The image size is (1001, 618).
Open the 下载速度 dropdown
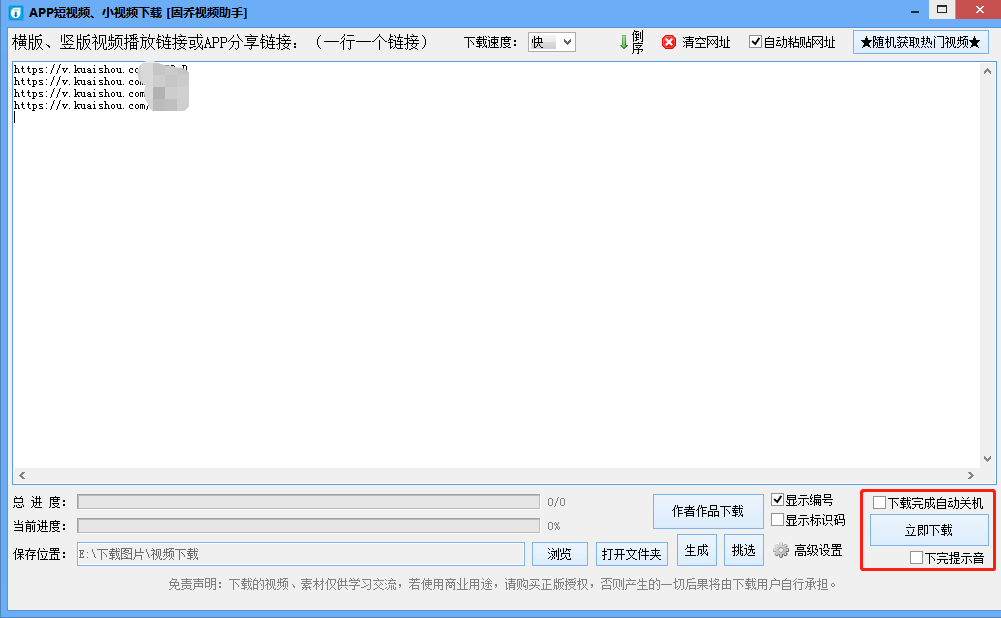coord(552,42)
